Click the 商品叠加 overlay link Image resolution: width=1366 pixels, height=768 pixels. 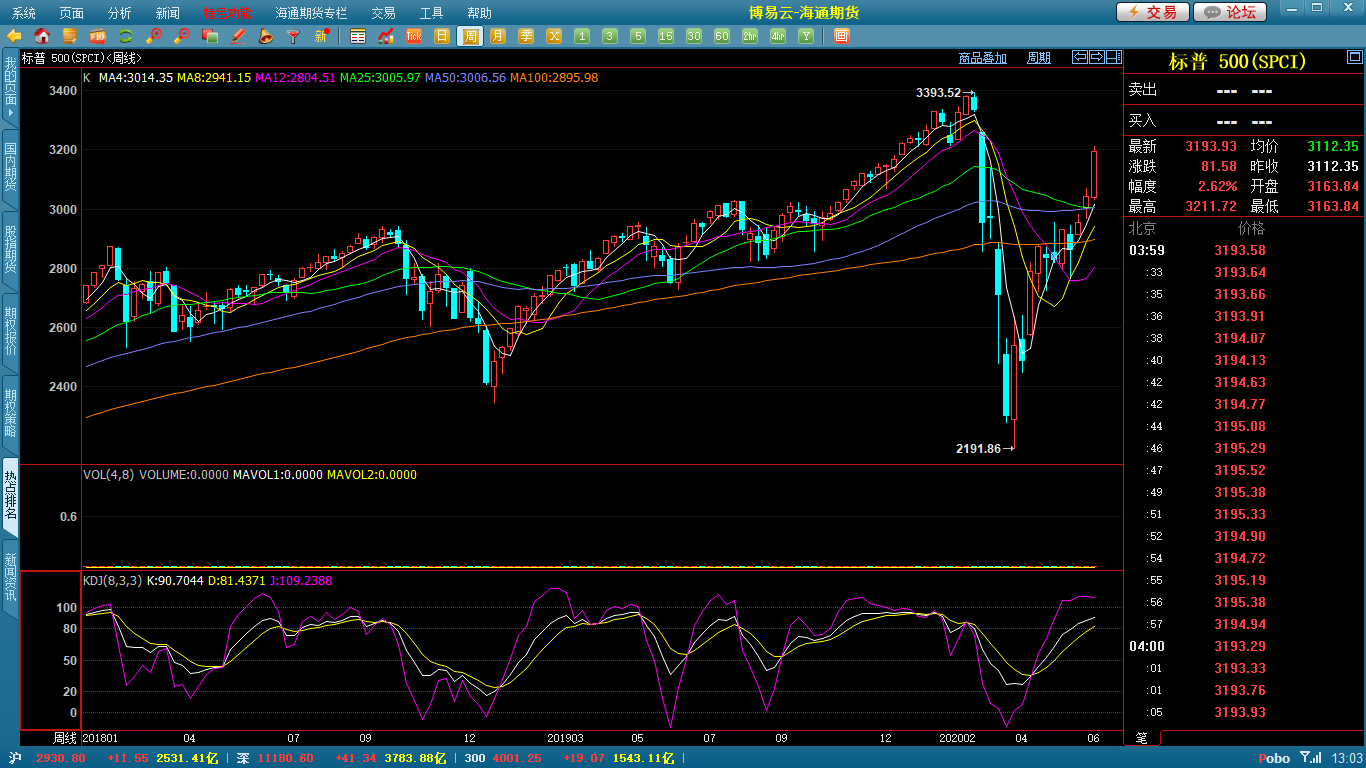[982, 58]
